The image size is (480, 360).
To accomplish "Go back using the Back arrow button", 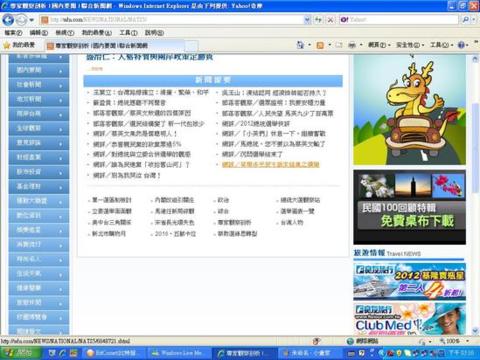I will point(8,20).
